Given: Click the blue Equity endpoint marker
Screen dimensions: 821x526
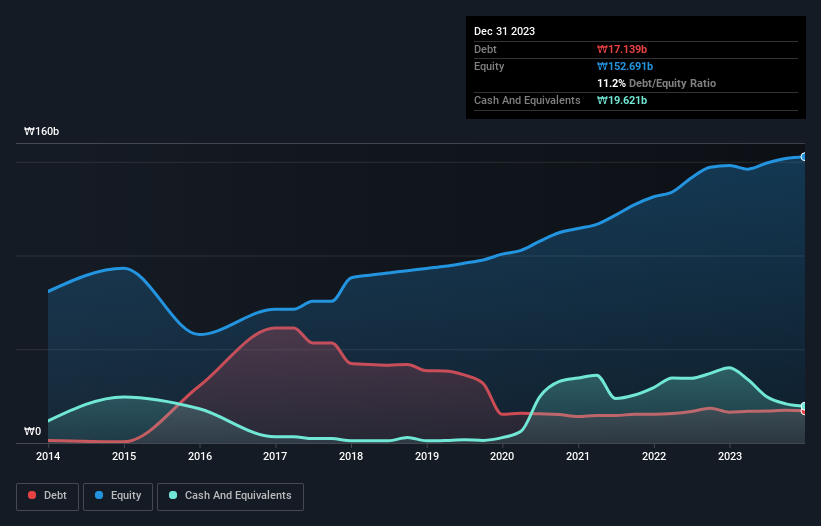Looking at the screenshot, I should point(804,156).
